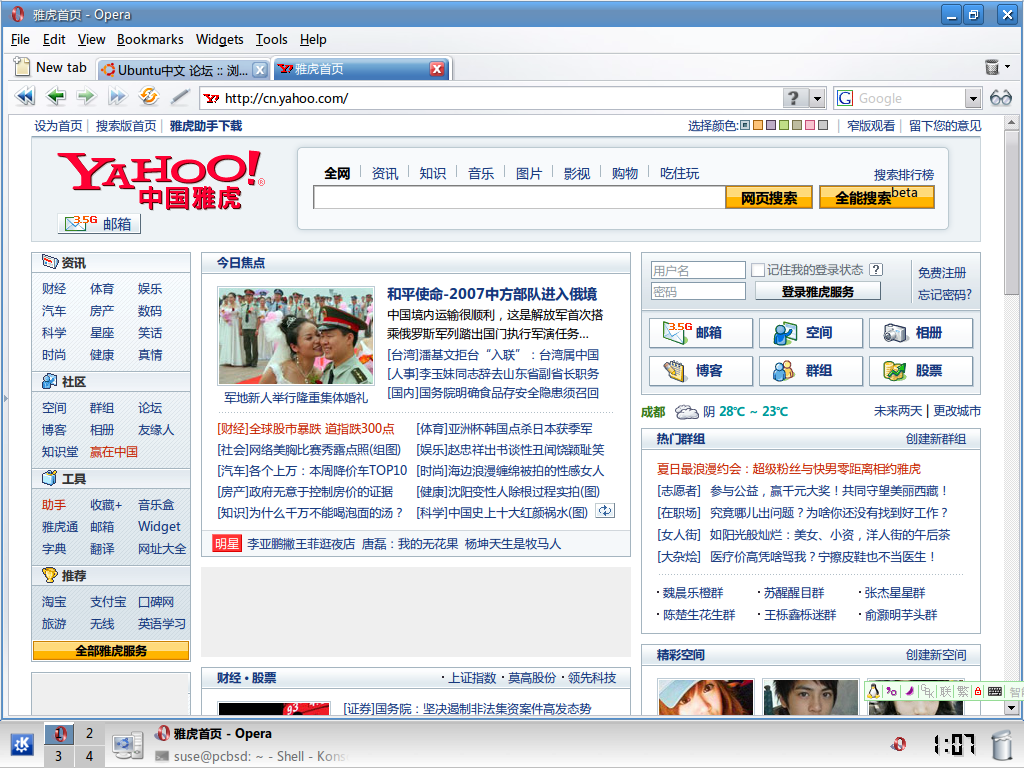This screenshot has height=768, width=1024.
Task: Click the desktop computer icon in taskbar
Action: click(x=127, y=745)
